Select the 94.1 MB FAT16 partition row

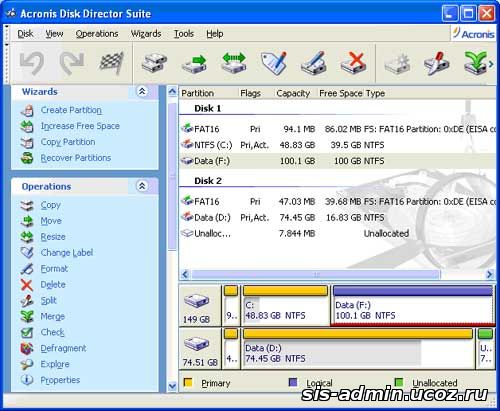tap(337, 129)
